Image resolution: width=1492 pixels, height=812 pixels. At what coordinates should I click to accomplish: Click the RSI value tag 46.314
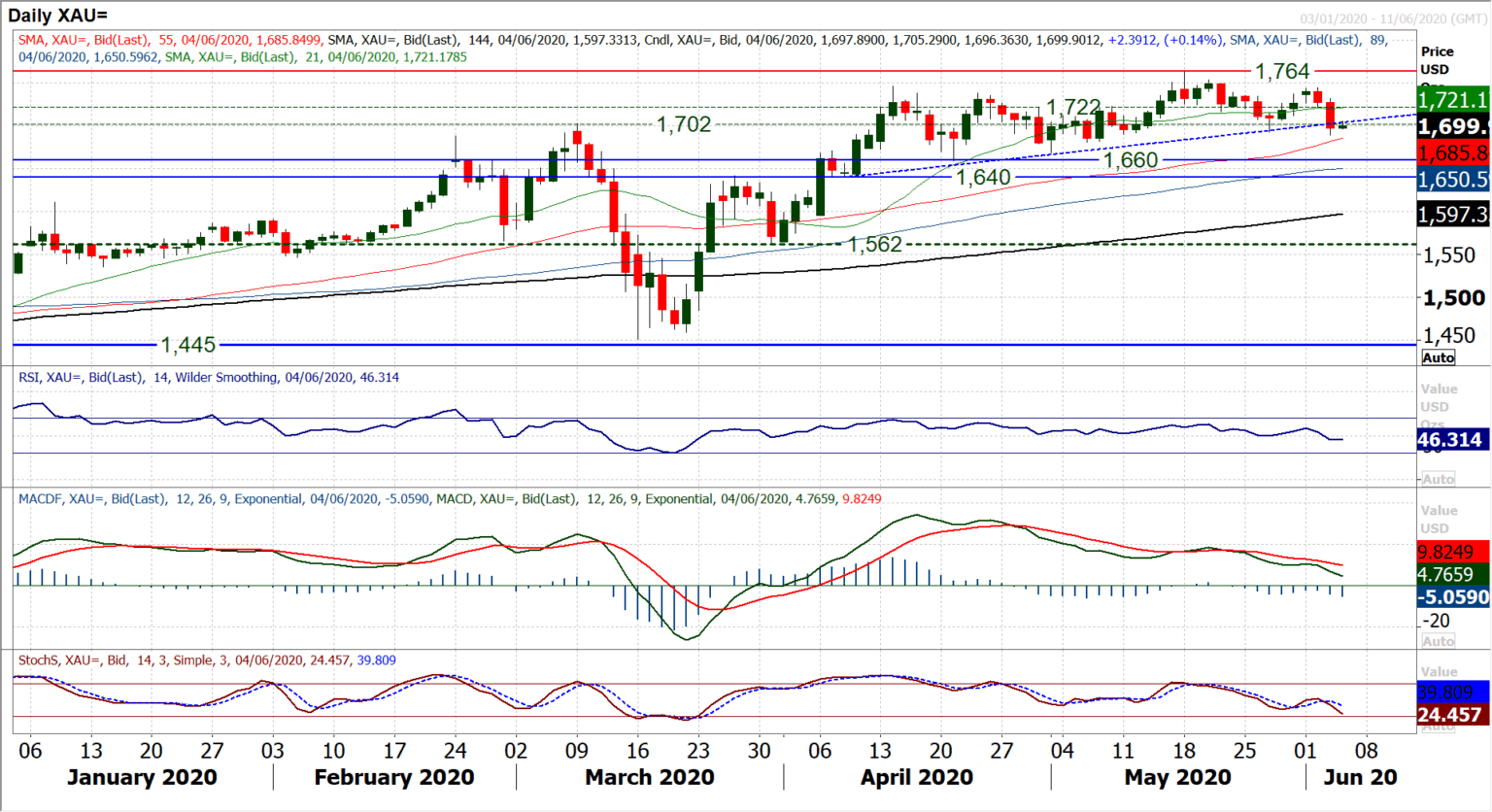coord(1453,440)
